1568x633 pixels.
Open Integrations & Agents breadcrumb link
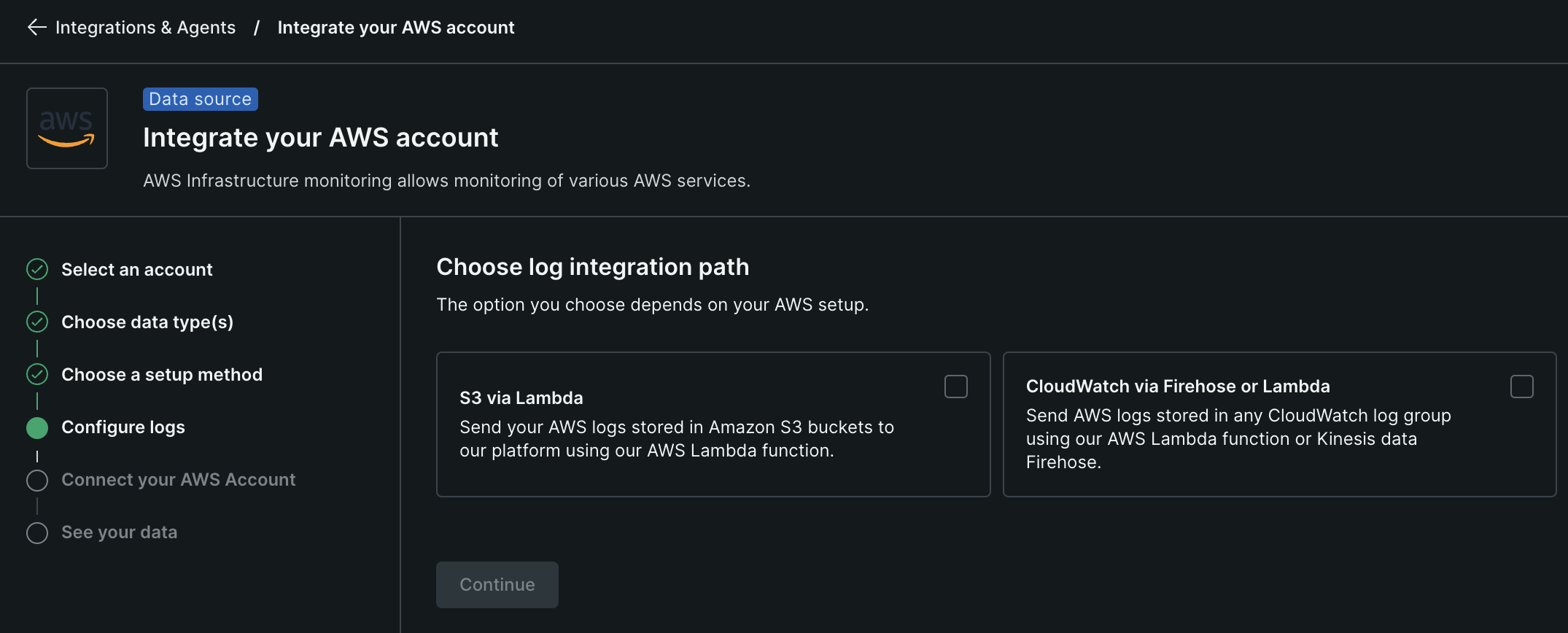pyautogui.click(x=145, y=28)
